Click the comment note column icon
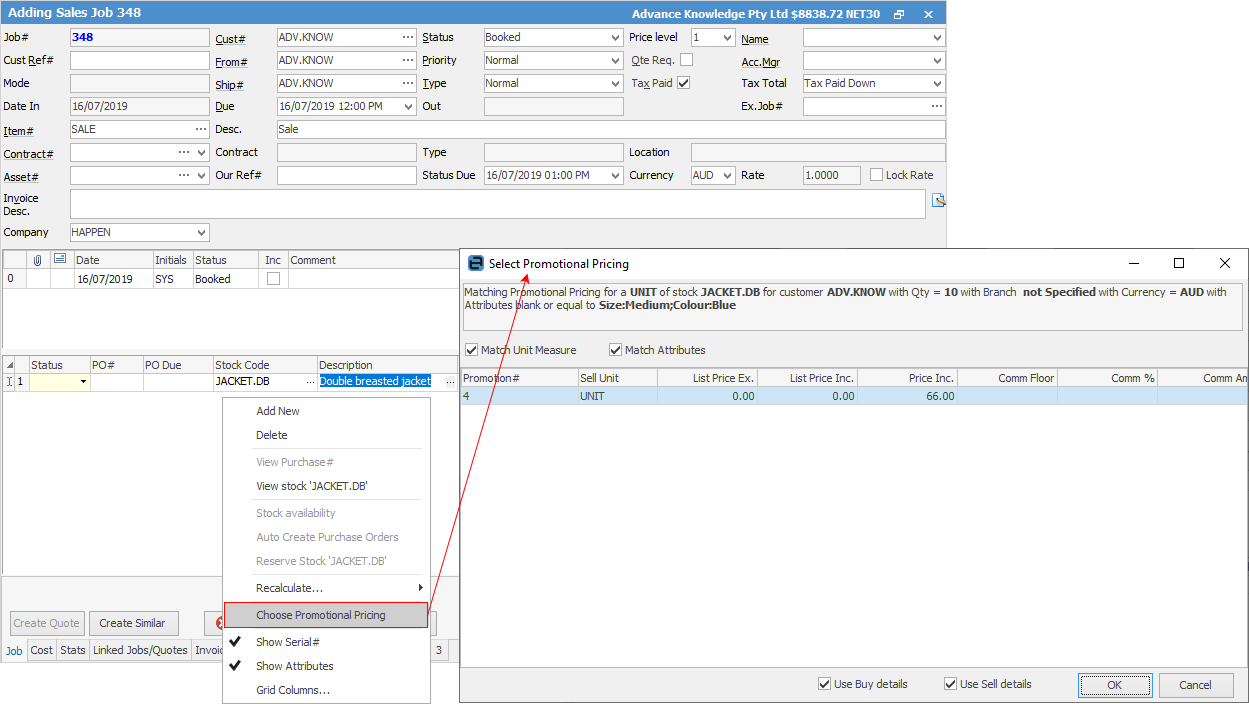 [x=60, y=260]
